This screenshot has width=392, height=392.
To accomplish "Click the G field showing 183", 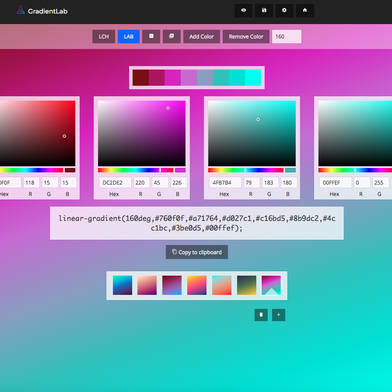I will coord(270,183).
